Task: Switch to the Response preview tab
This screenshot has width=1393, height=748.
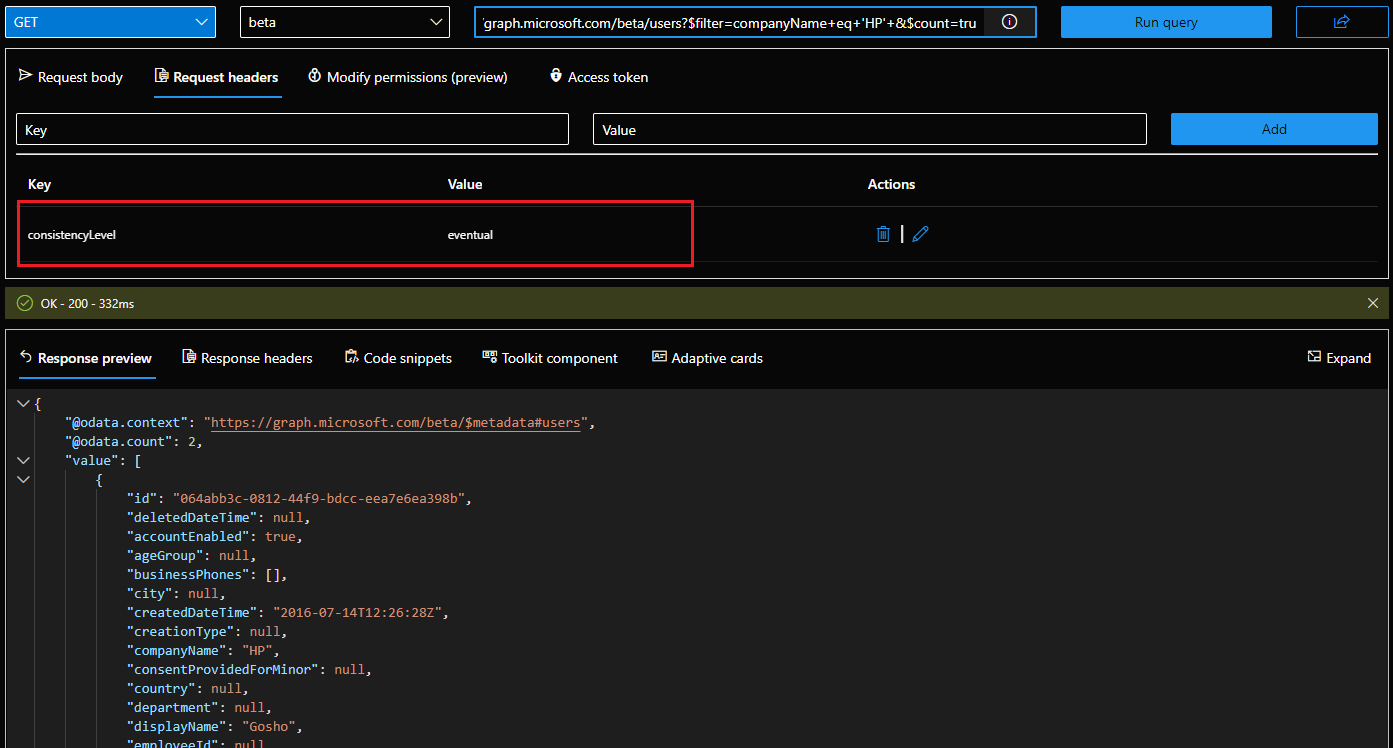Action: (x=86, y=358)
